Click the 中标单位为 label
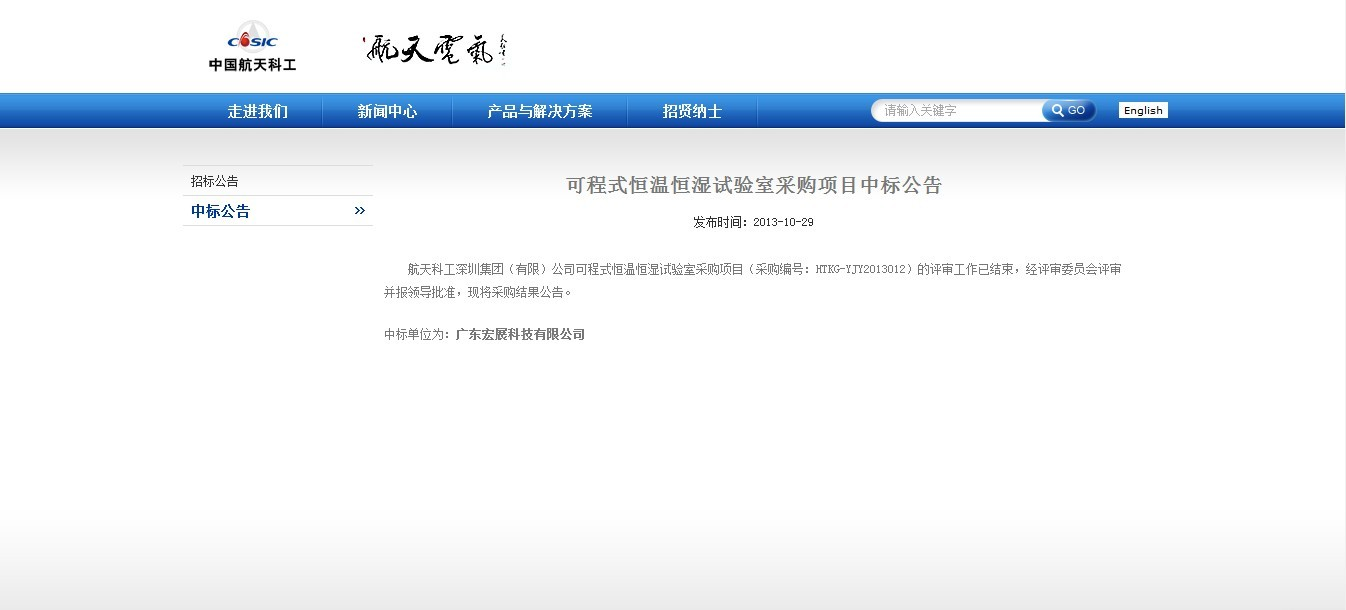1346x610 pixels. 417,335
